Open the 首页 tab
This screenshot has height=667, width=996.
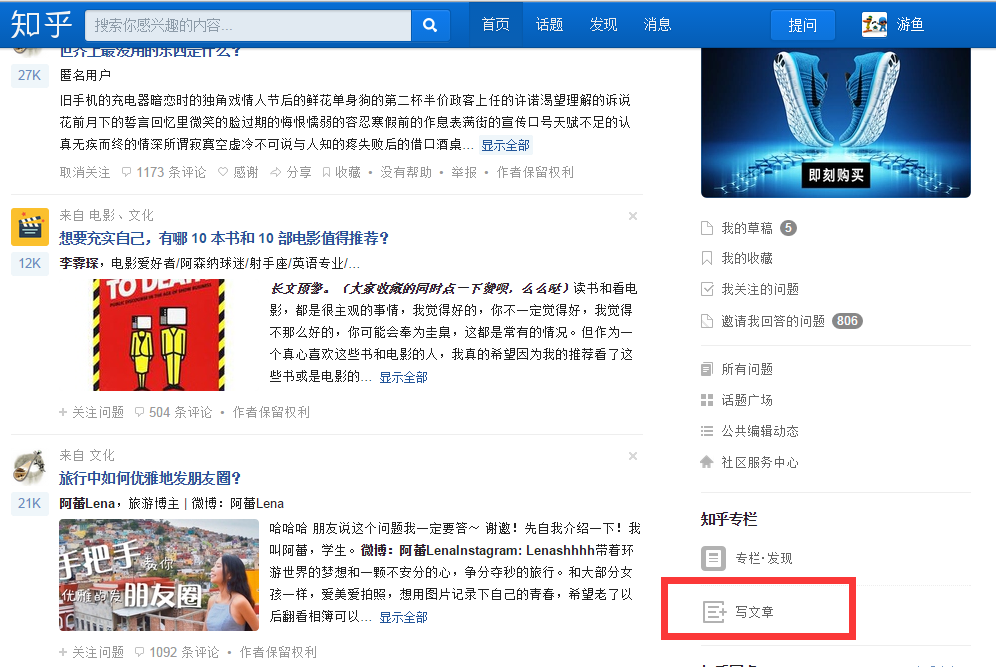[x=495, y=25]
